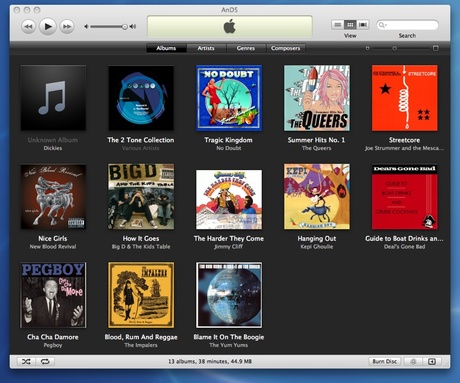Open the Genius gear icon in bottom bar
Screen dimensions: 460x383
(413, 361)
